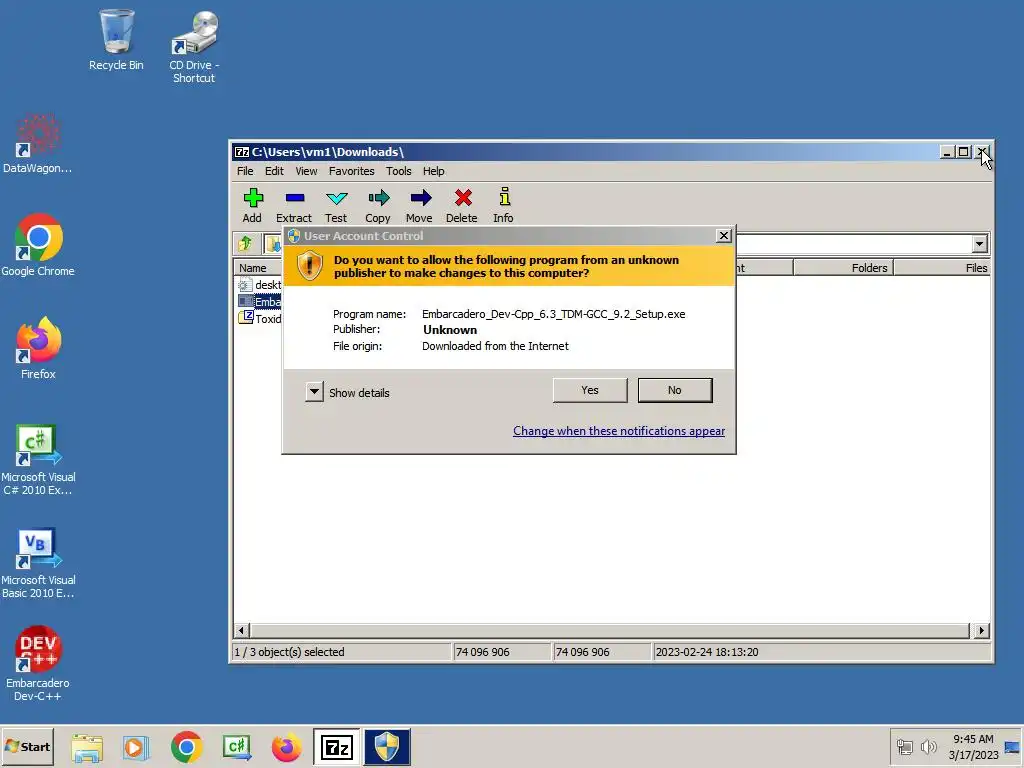Image resolution: width=1024 pixels, height=768 pixels.
Task: Click Firefox icon in the taskbar
Action: pyautogui.click(x=287, y=747)
